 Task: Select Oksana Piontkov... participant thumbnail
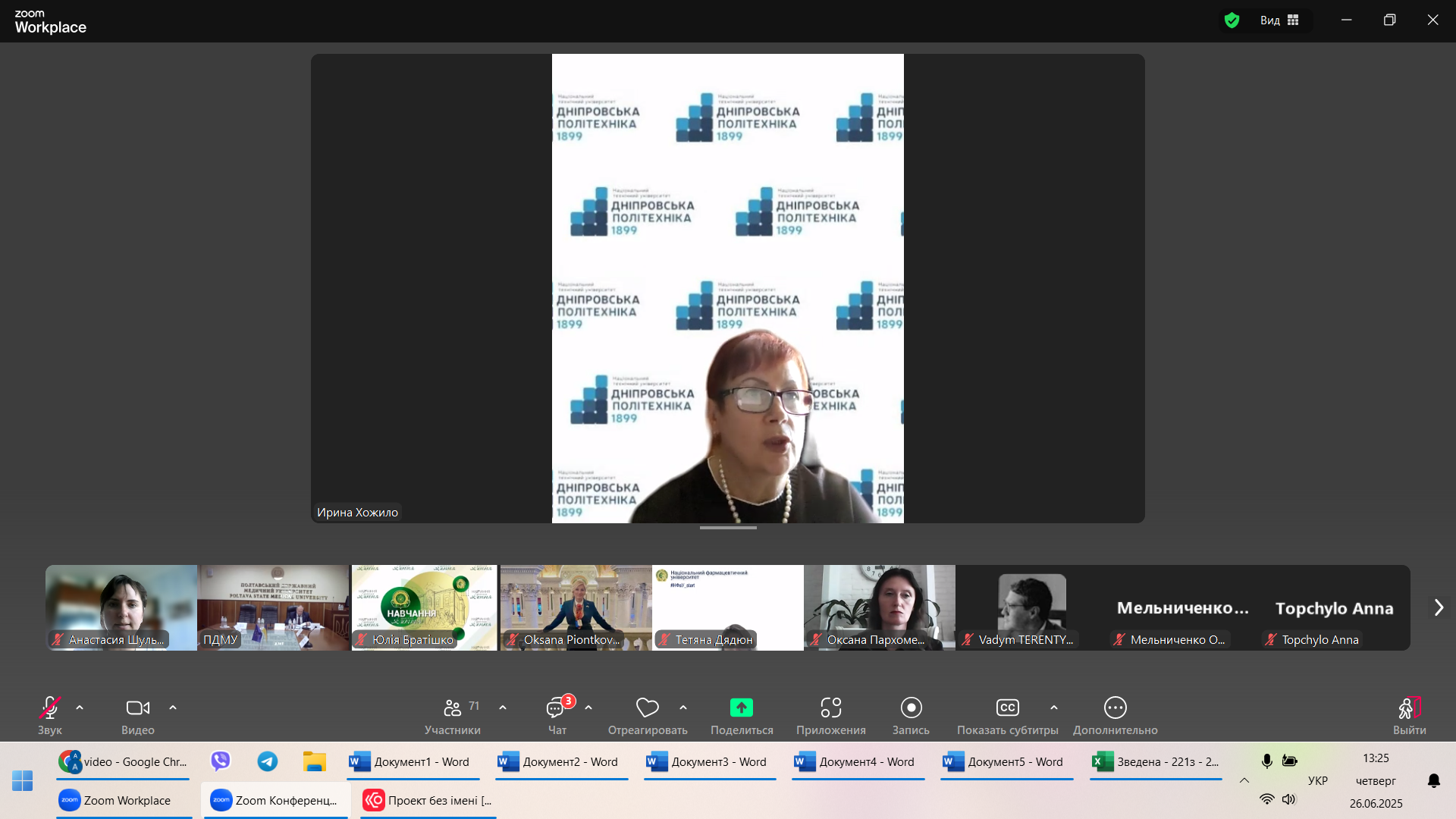pyautogui.click(x=576, y=607)
